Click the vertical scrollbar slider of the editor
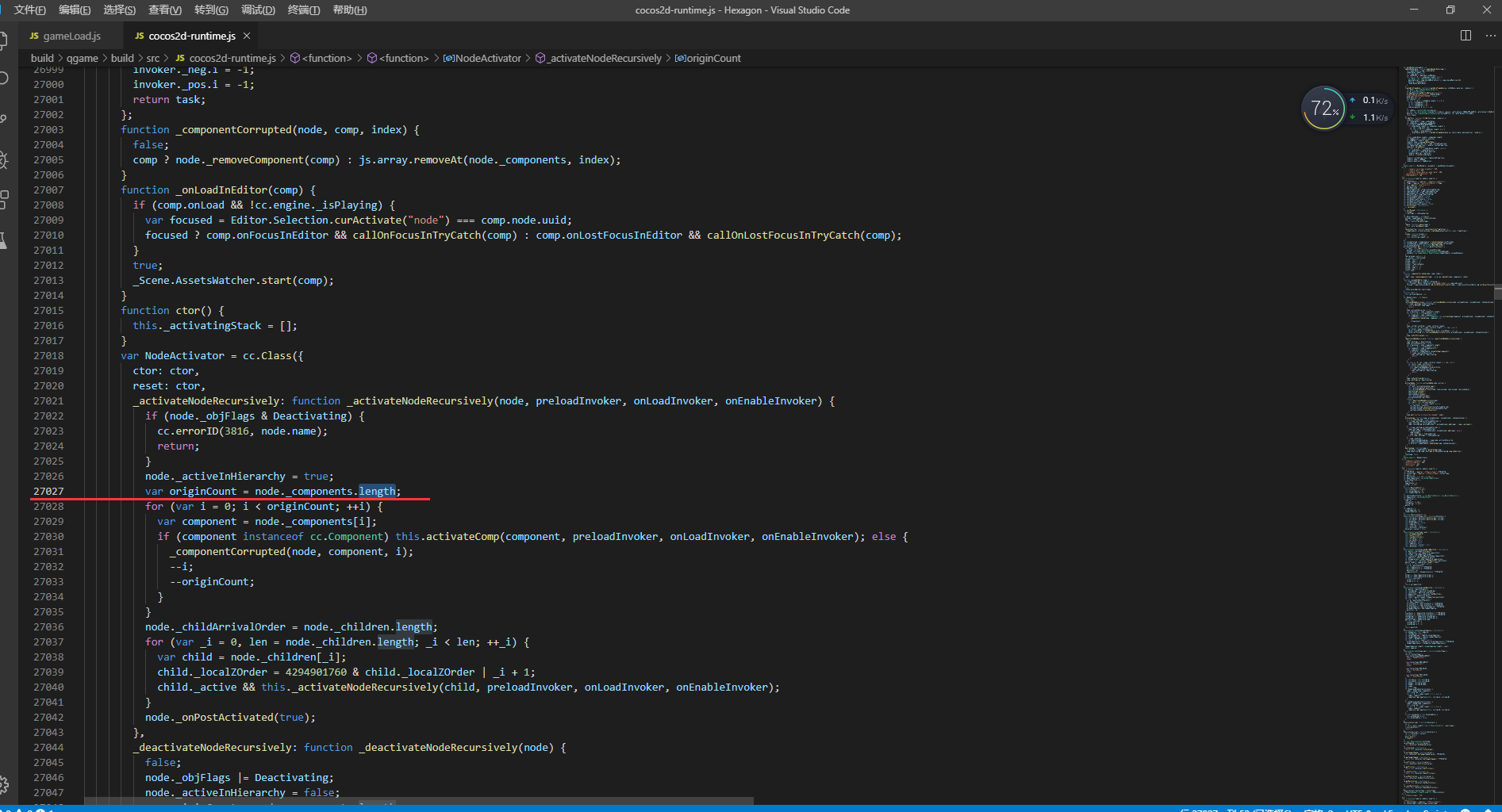 pos(1498,290)
